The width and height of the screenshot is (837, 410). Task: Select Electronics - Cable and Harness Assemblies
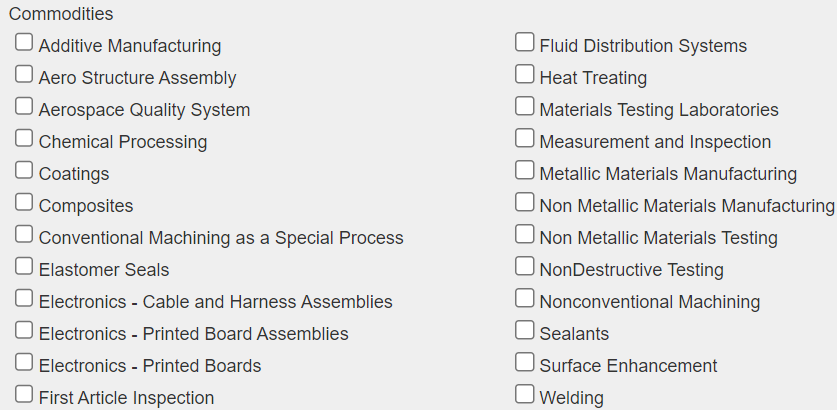24,299
